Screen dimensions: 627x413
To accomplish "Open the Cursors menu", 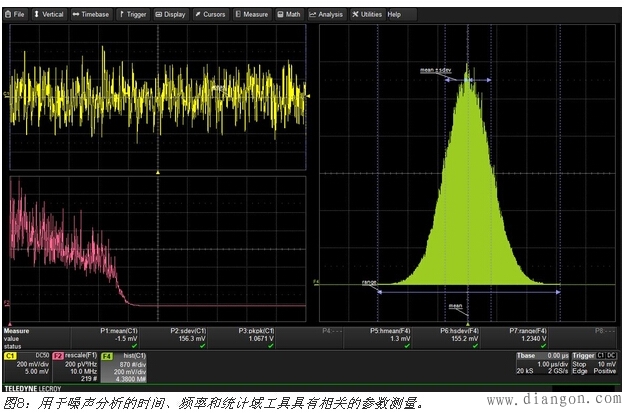I will click(x=211, y=15).
